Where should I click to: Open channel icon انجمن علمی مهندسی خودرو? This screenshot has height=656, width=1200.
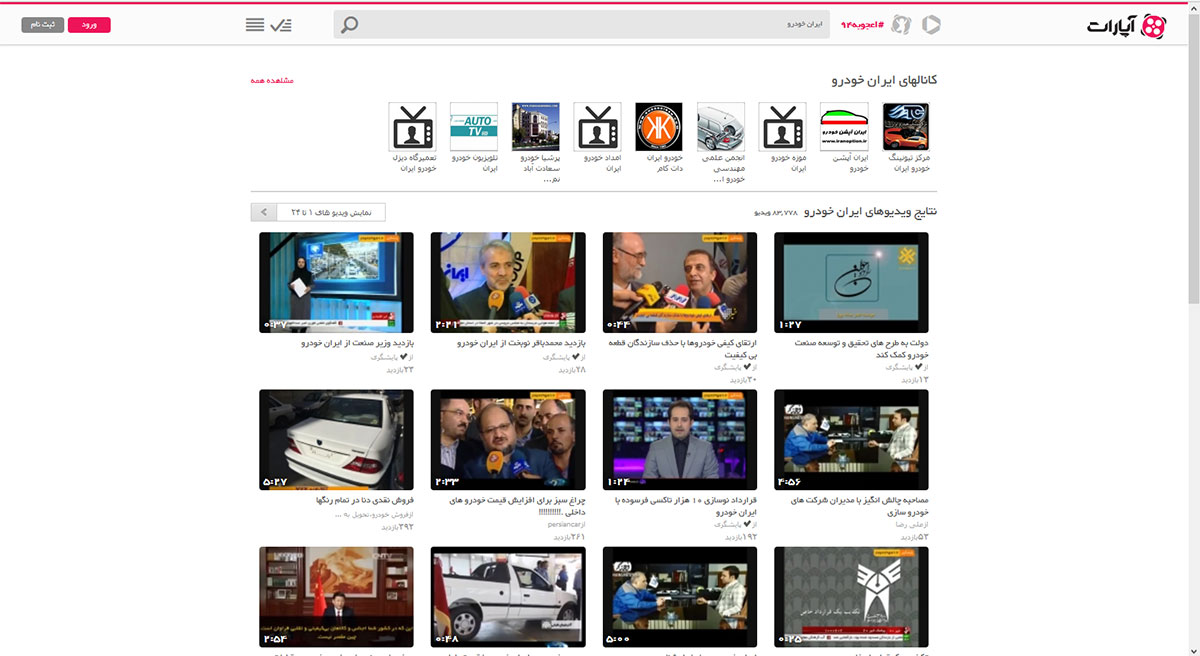point(720,127)
